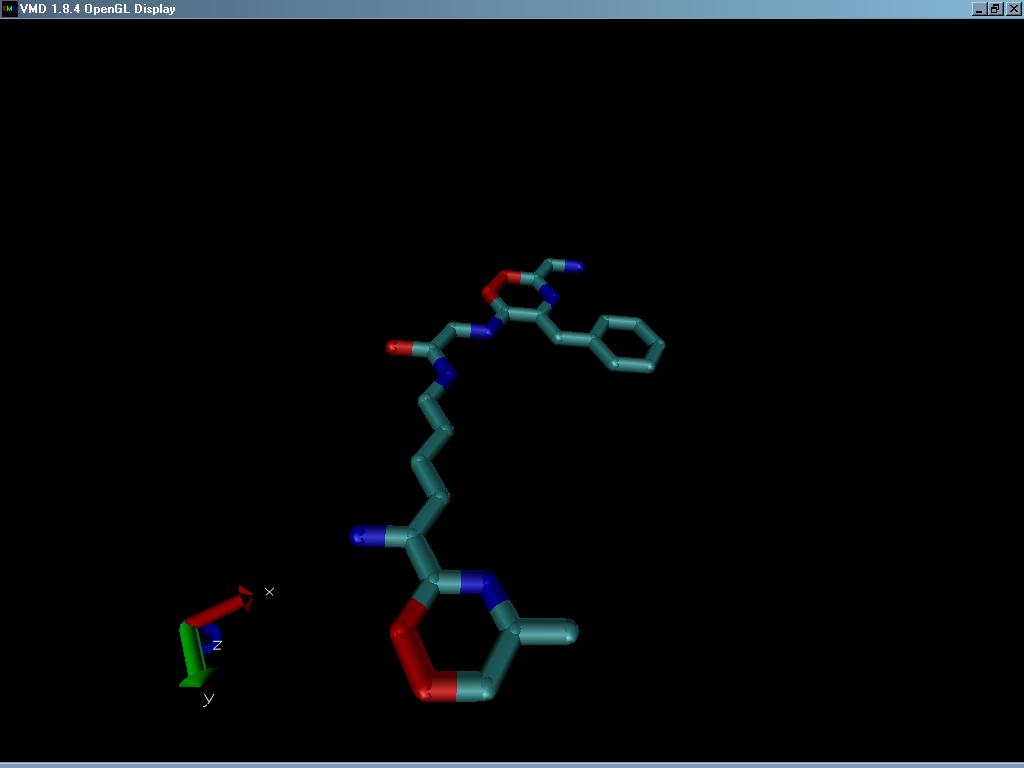Image resolution: width=1024 pixels, height=768 pixels.
Task: Minimize the VMD OpenGL Display window
Action: point(979,8)
